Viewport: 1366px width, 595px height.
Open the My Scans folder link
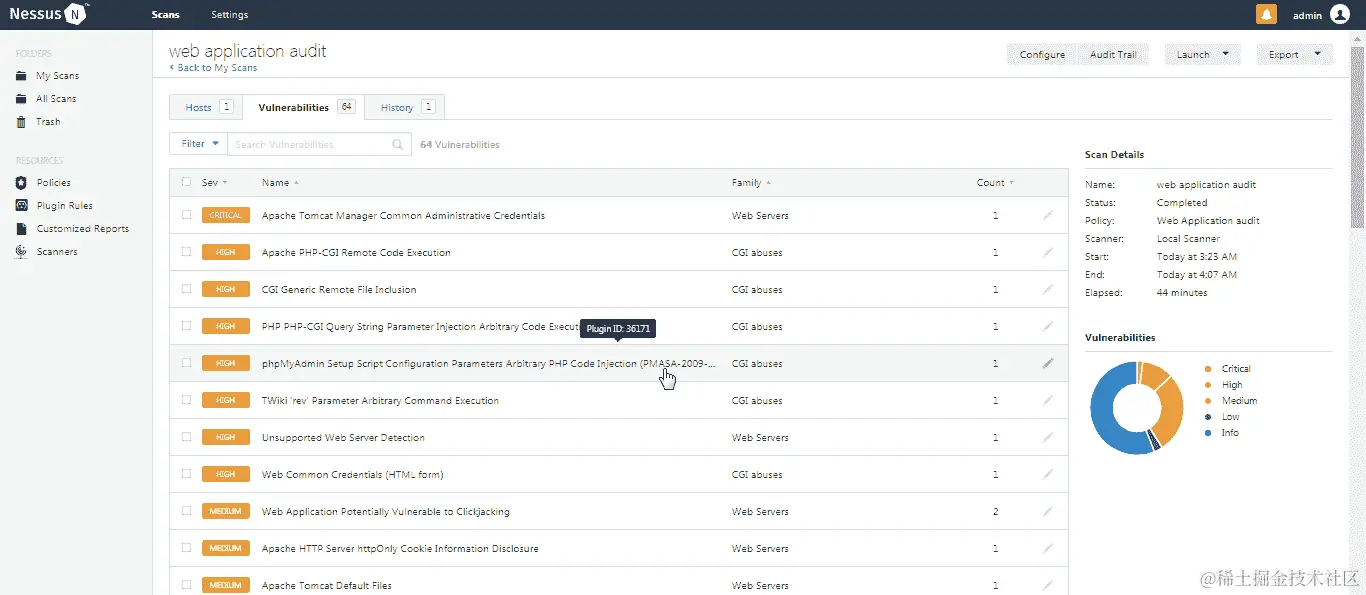(57, 76)
